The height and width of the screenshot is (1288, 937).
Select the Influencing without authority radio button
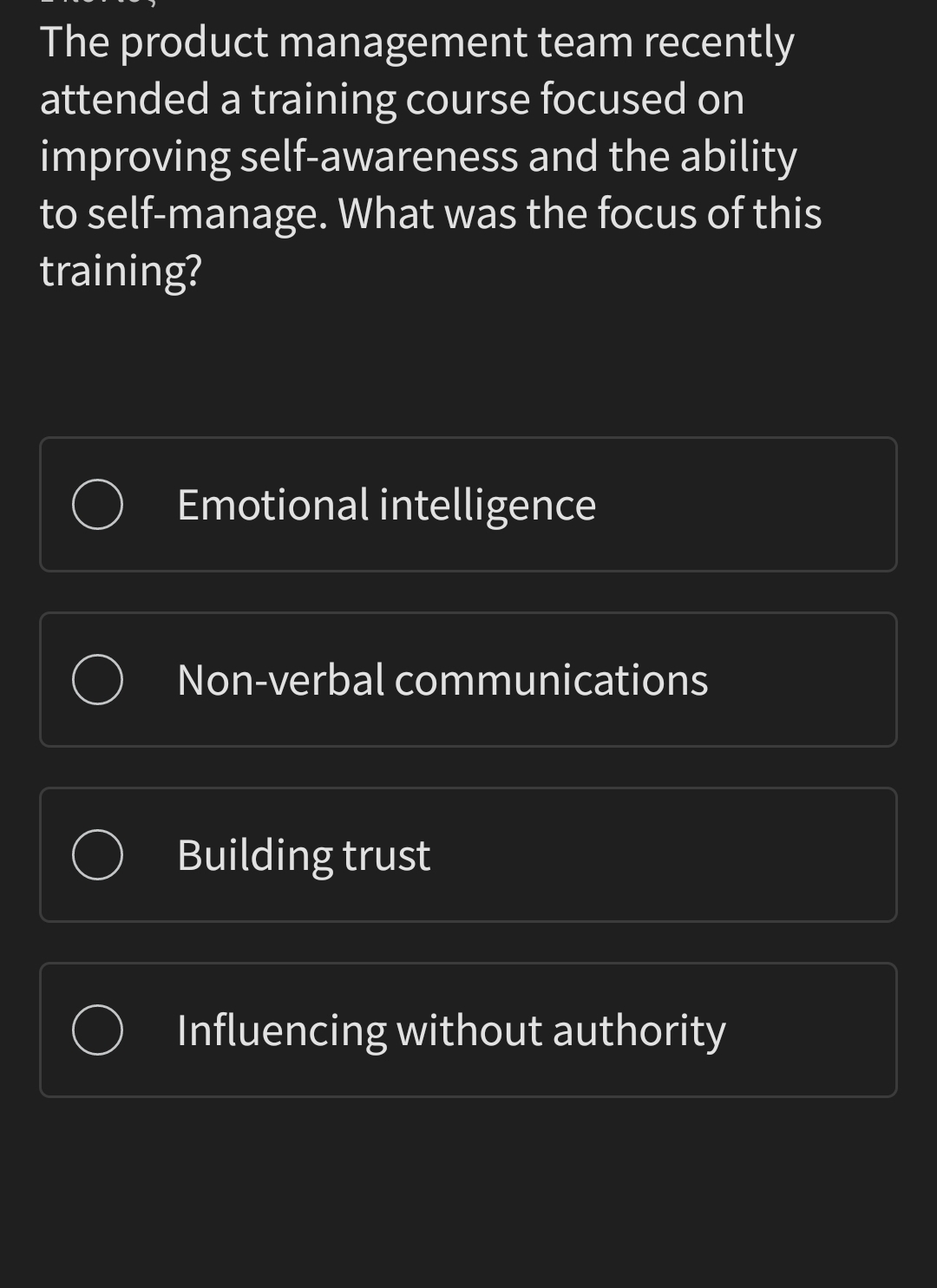[98, 1030]
